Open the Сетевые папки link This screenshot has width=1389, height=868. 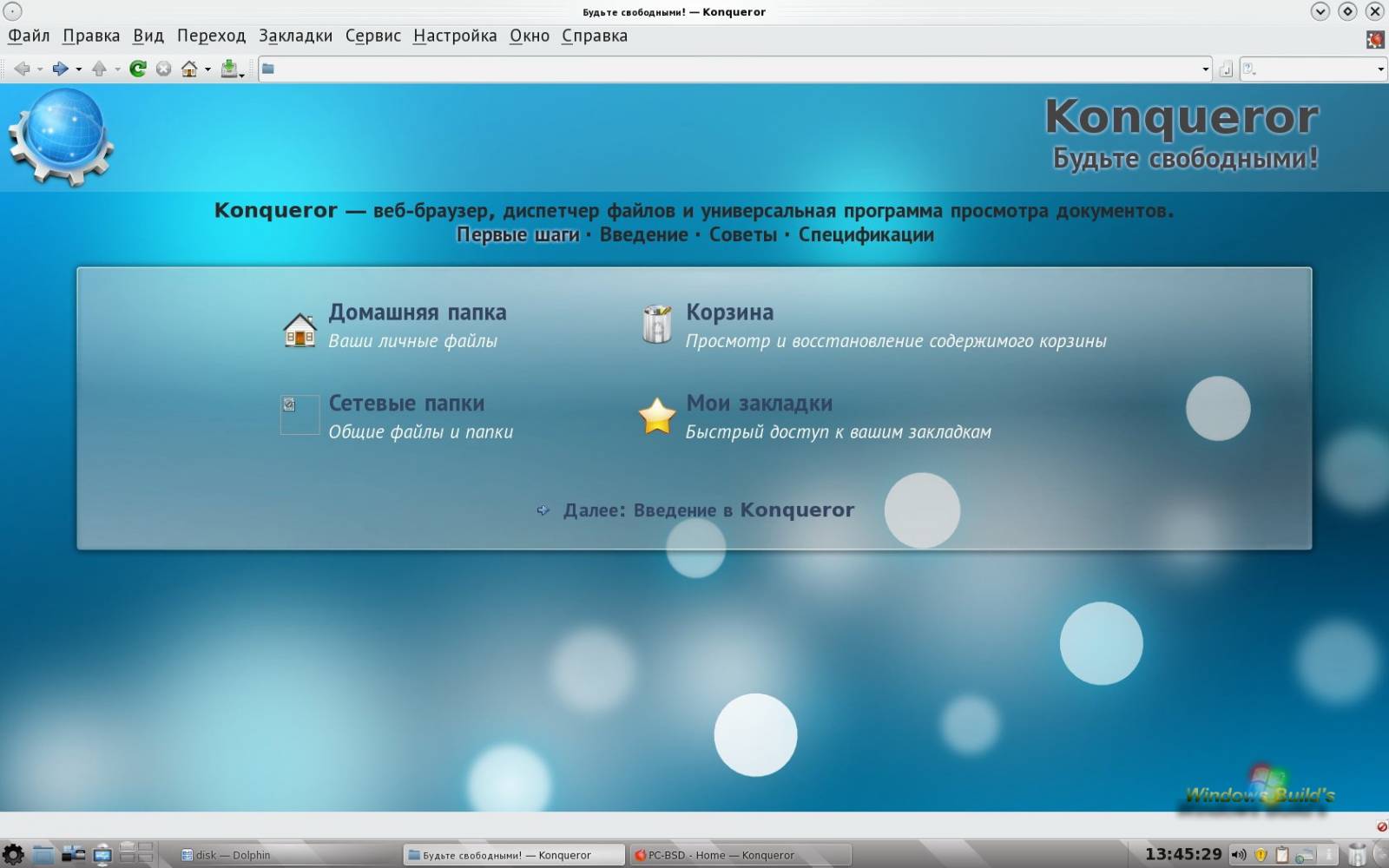pyautogui.click(x=406, y=404)
